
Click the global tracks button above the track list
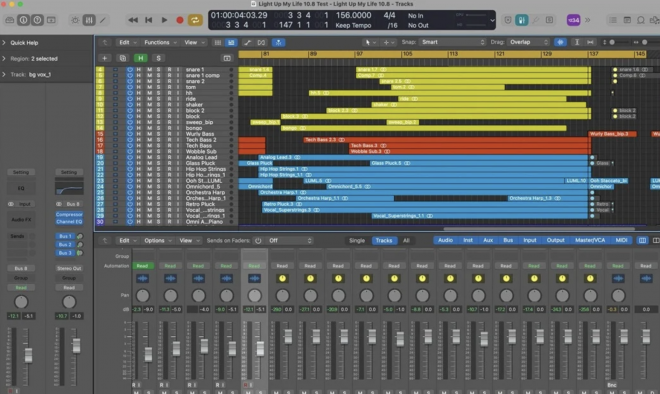227,58
